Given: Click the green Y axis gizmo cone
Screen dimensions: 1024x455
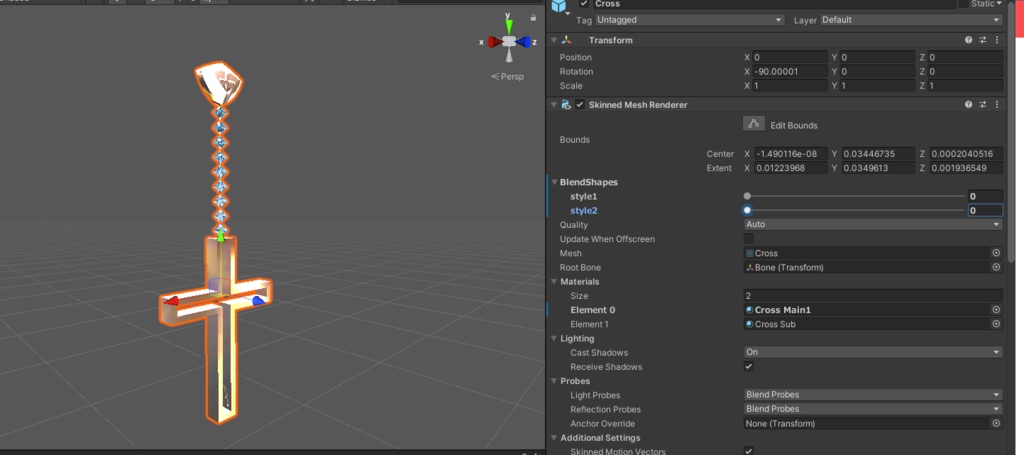Looking at the screenshot, I should 509,27.
